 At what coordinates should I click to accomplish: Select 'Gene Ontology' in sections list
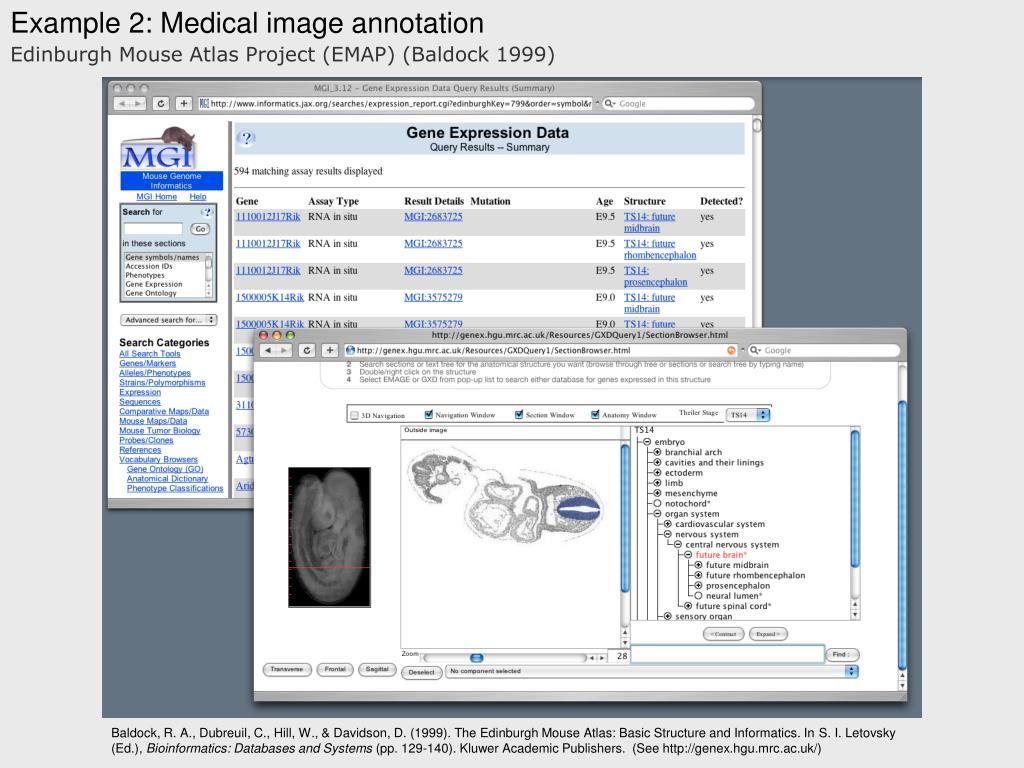coord(163,293)
